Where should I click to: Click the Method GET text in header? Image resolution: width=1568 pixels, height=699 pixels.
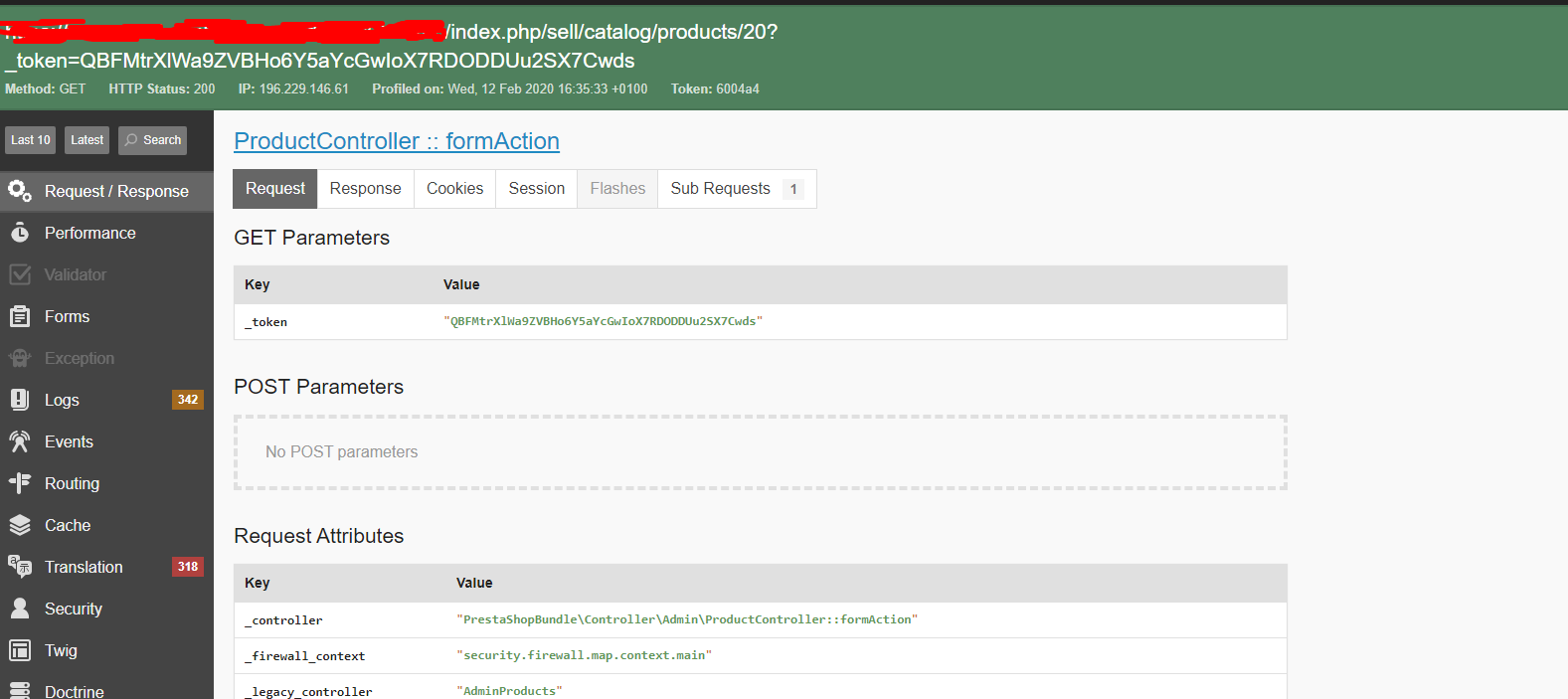46,88
